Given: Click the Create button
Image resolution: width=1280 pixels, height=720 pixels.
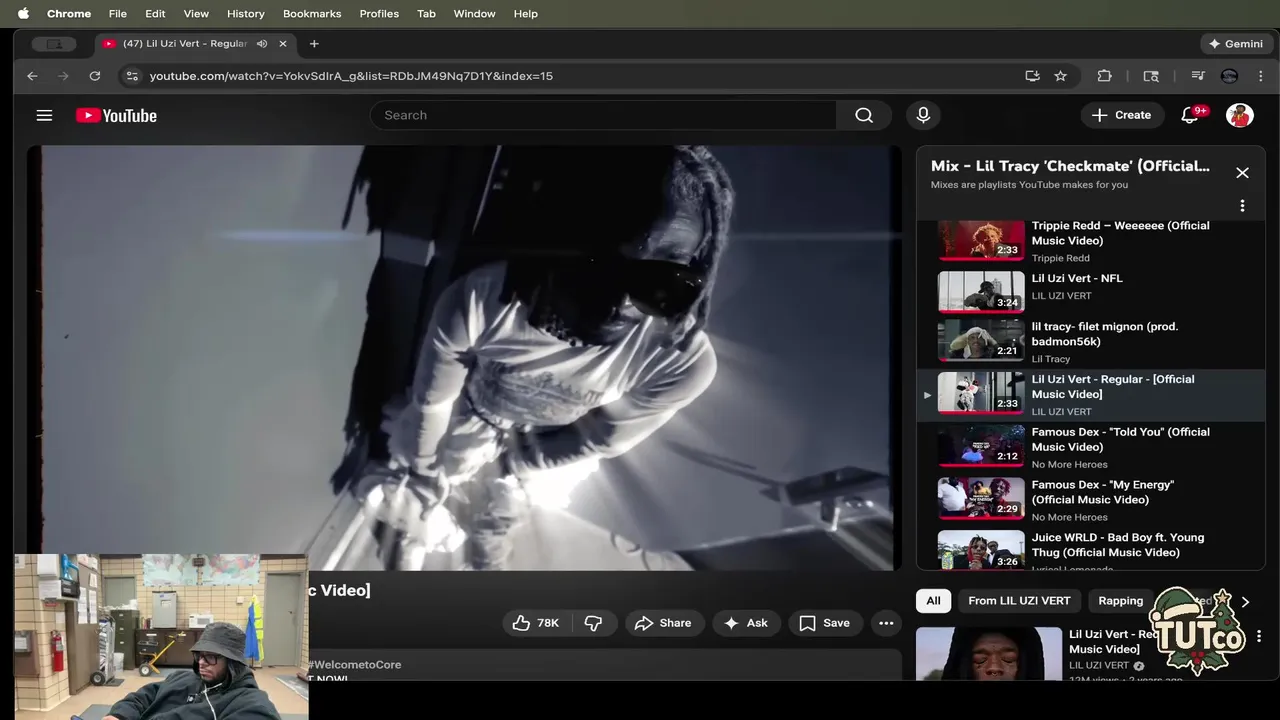Looking at the screenshot, I should click(x=1122, y=115).
